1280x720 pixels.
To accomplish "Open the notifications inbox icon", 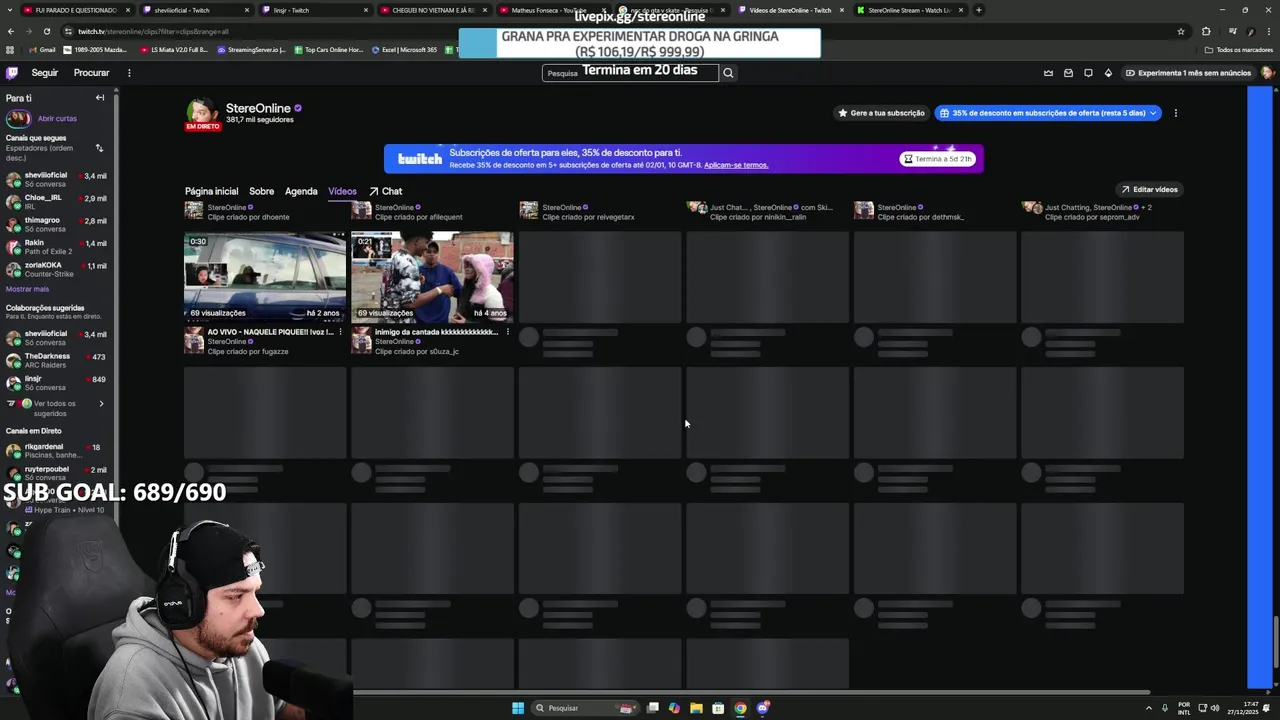I will pyautogui.click(x=1068, y=73).
